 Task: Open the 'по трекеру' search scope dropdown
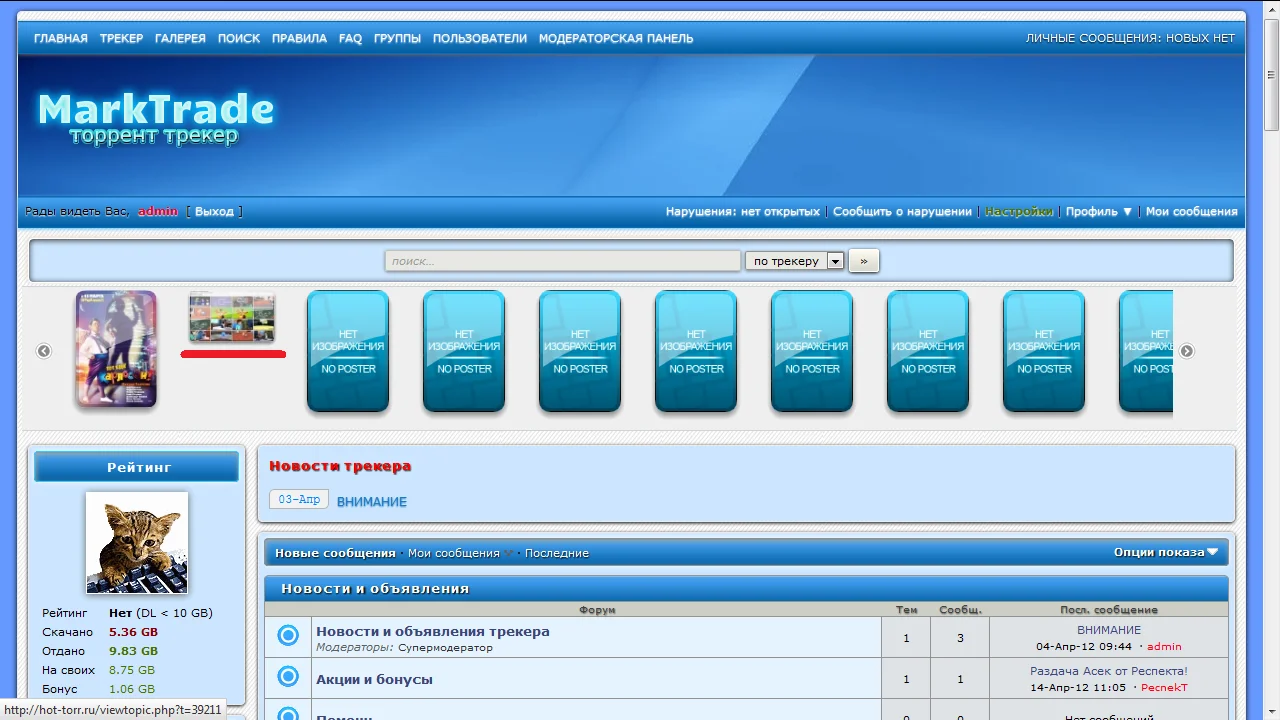coord(794,261)
